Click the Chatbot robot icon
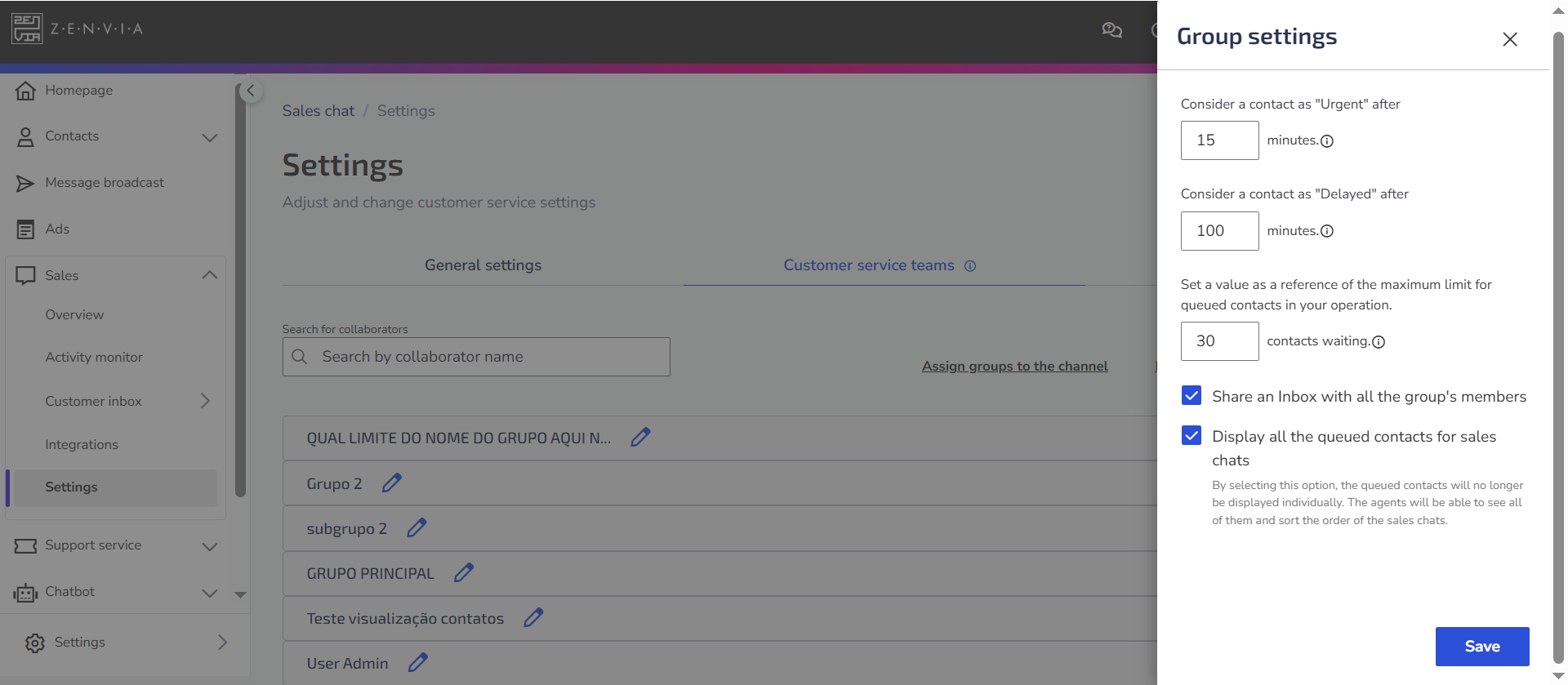 point(25,592)
